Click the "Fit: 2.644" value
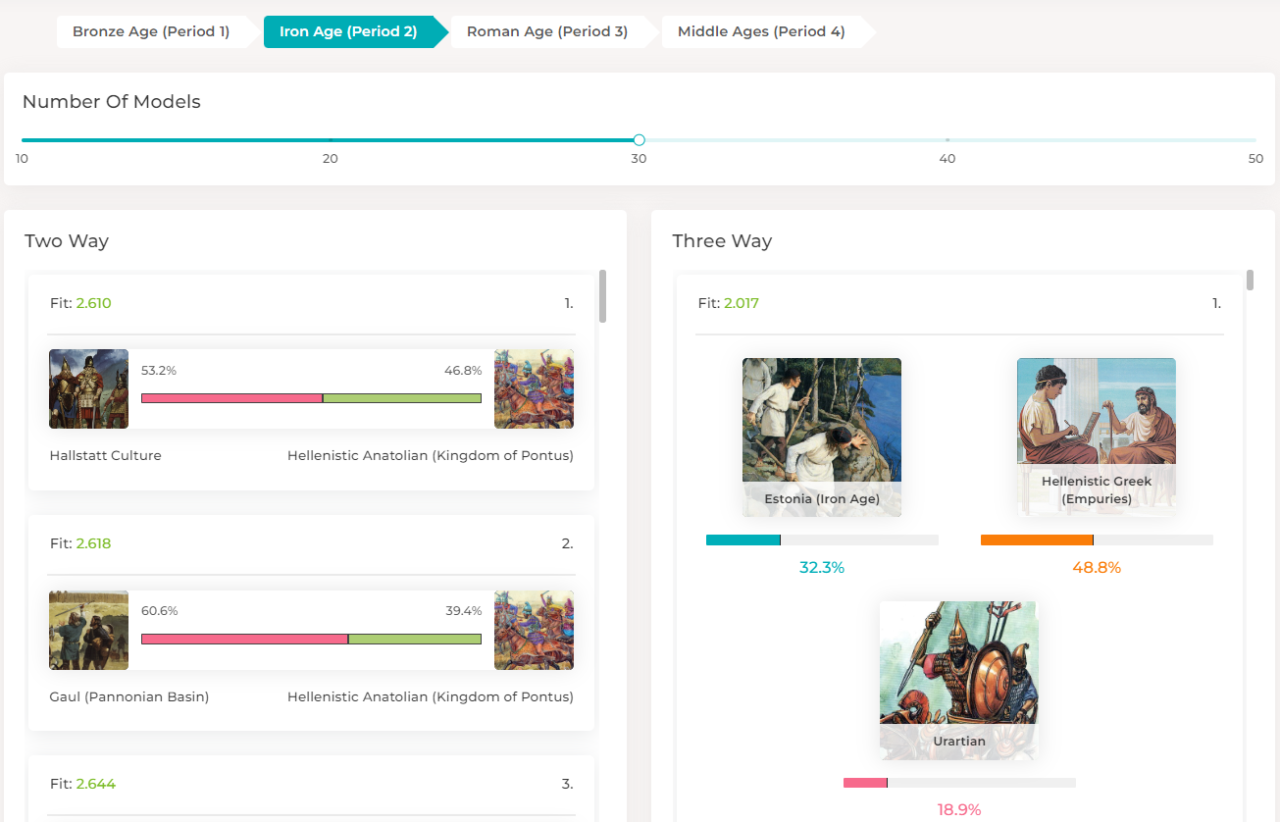The height and width of the screenshot is (822, 1280). pos(83,784)
